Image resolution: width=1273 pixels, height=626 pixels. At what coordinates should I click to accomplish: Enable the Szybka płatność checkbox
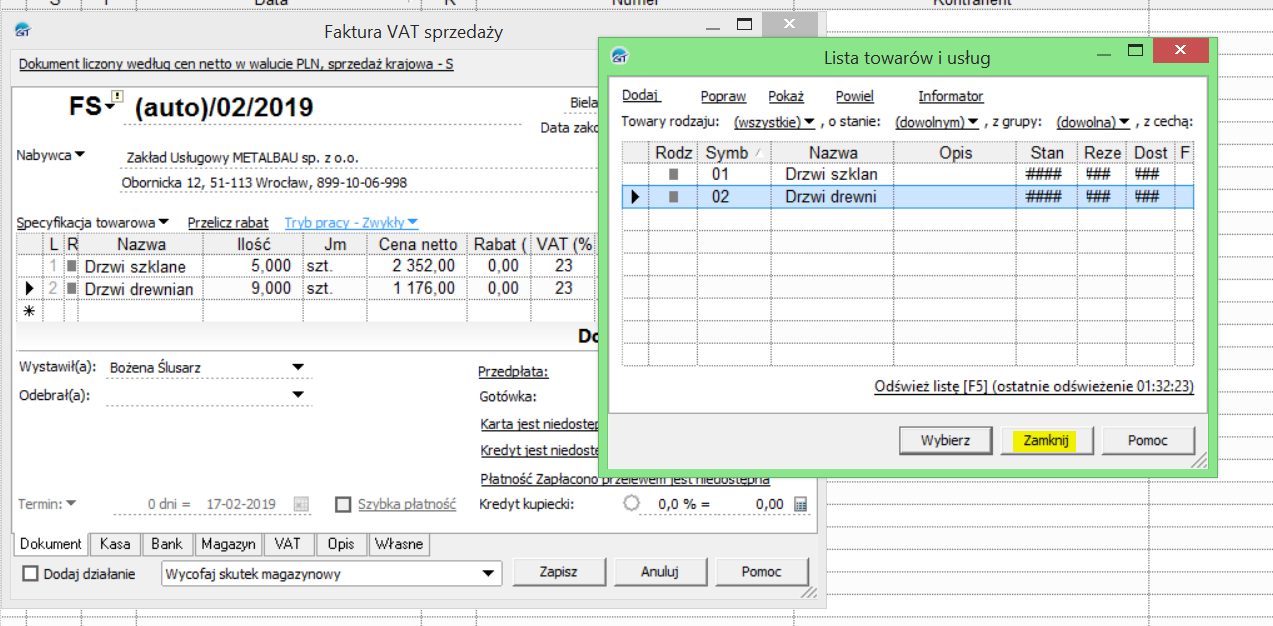pyautogui.click(x=343, y=505)
